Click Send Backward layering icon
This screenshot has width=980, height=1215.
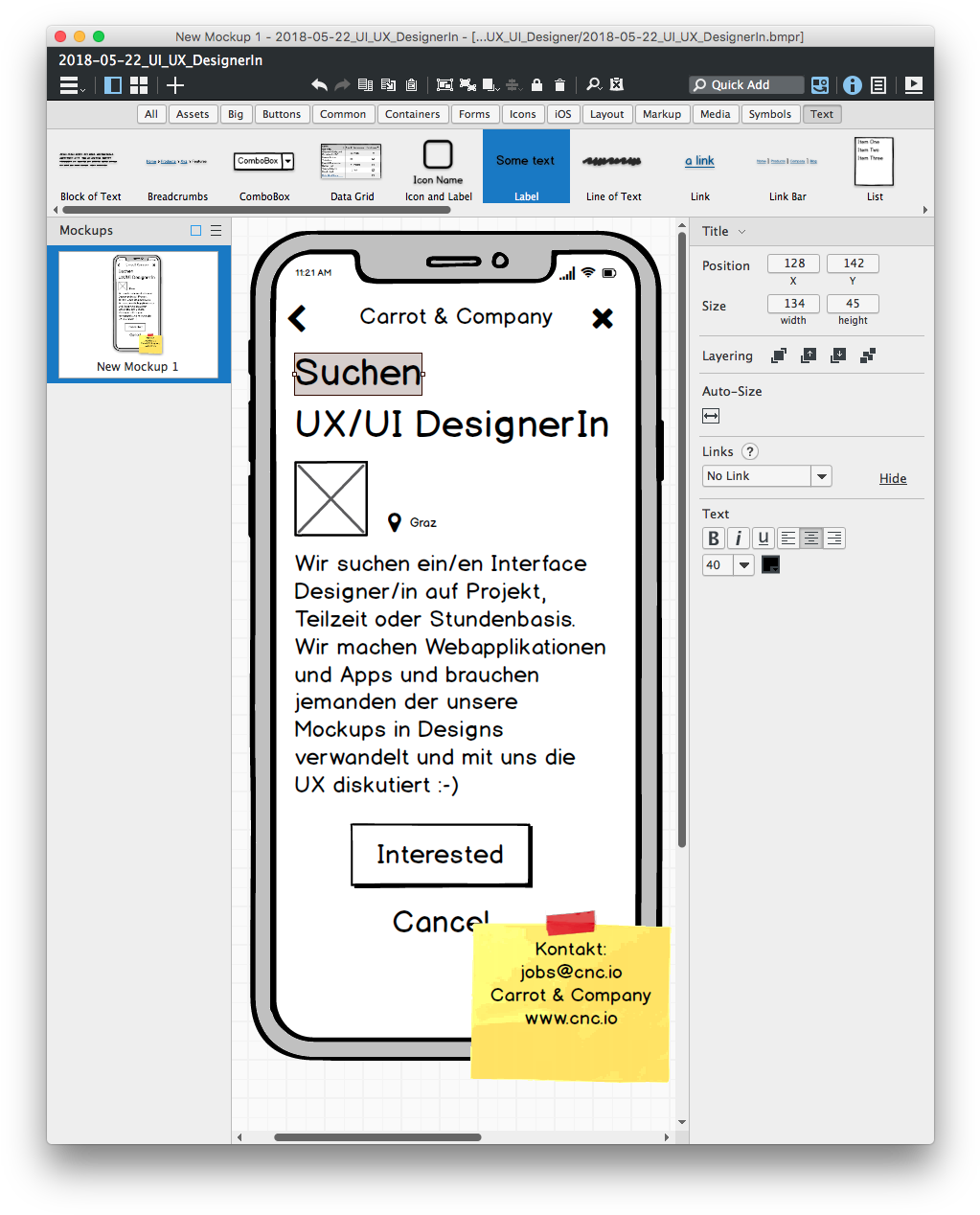tap(838, 355)
